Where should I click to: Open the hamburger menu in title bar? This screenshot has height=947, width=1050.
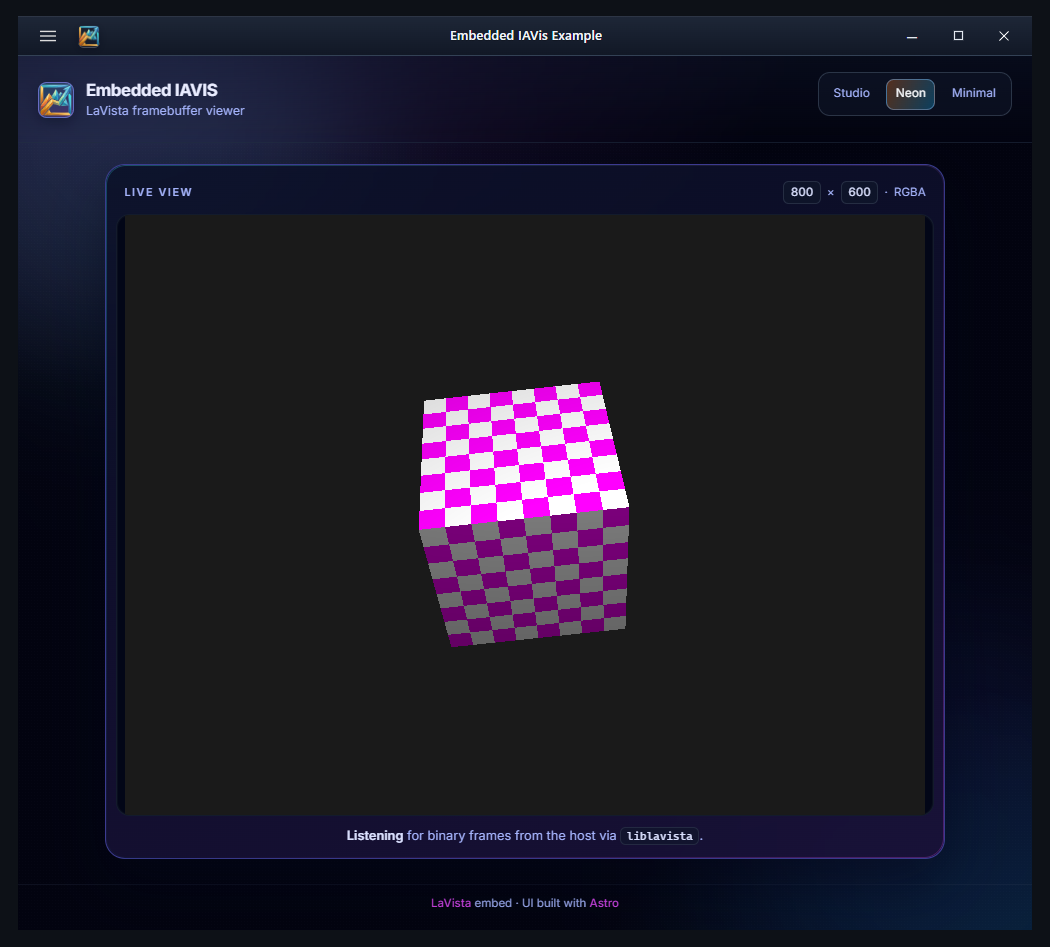pos(48,36)
